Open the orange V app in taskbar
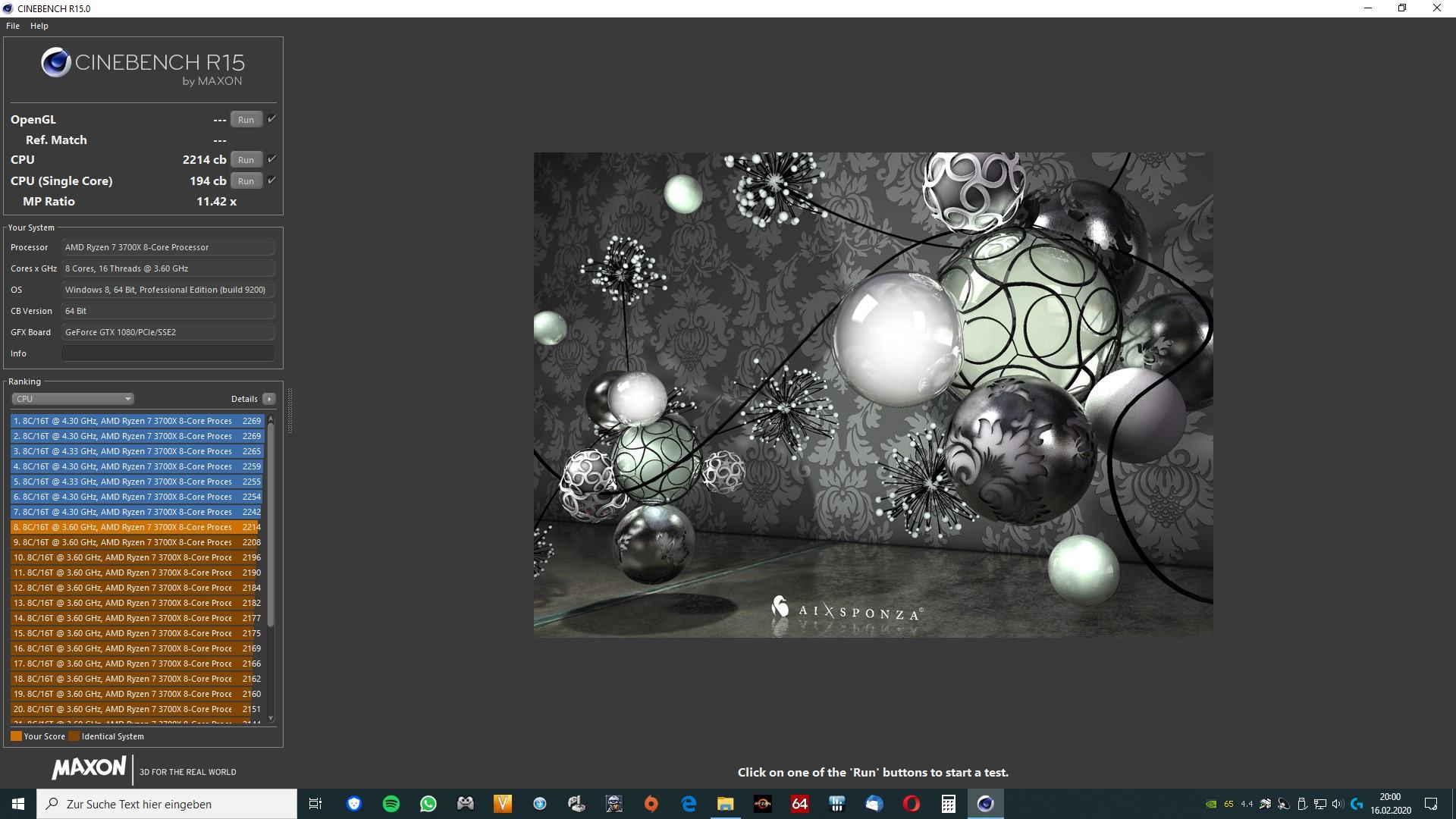The height and width of the screenshot is (819, 1456). (x=503, y=804)
